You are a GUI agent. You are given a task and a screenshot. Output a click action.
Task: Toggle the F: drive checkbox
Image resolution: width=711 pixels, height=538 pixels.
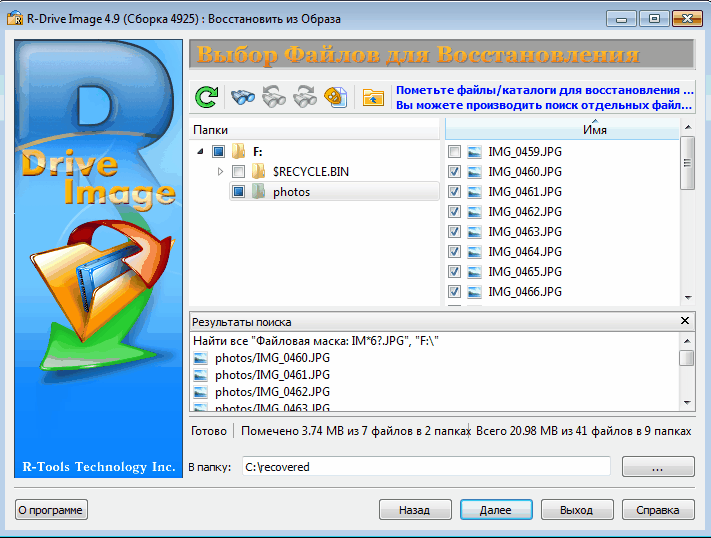(x=219, y=152)
